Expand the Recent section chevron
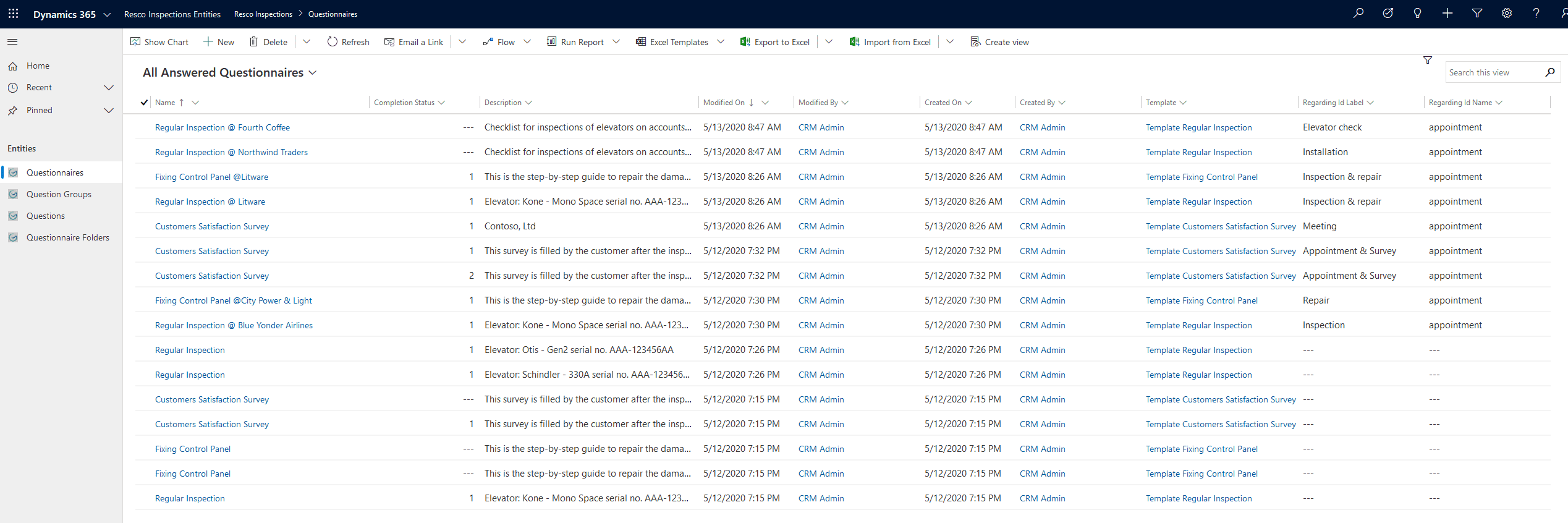 tap(109, 88)
